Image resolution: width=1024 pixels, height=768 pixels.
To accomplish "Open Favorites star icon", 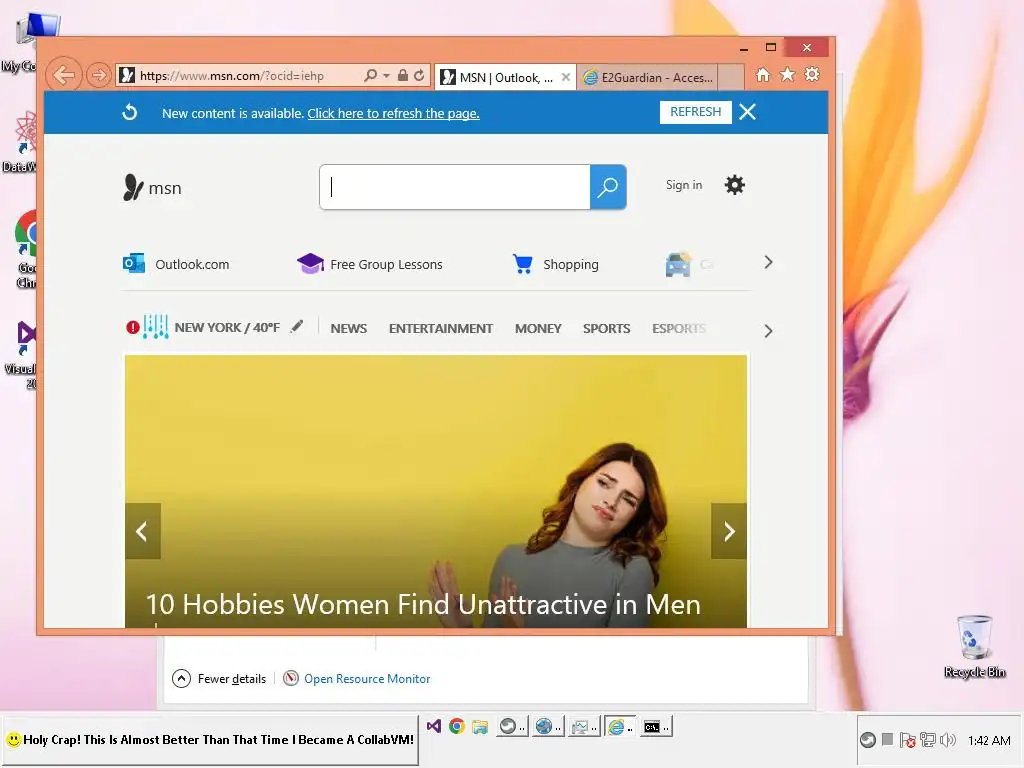I will pyautogui.click(x=788, y=74).
